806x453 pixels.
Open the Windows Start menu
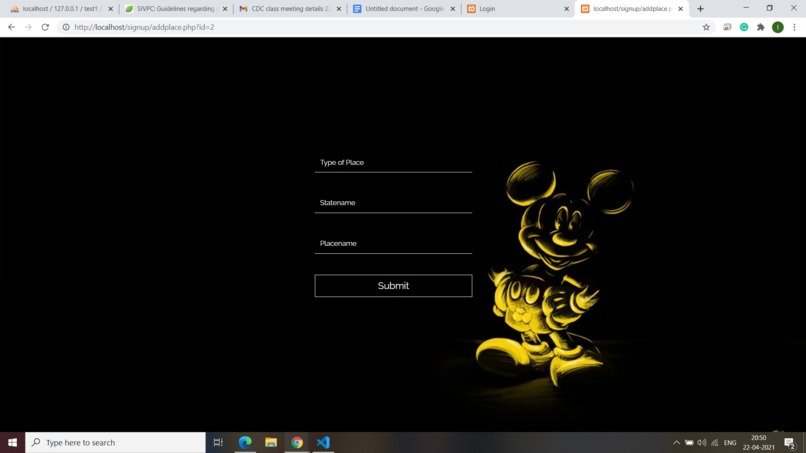coord(12,442)
